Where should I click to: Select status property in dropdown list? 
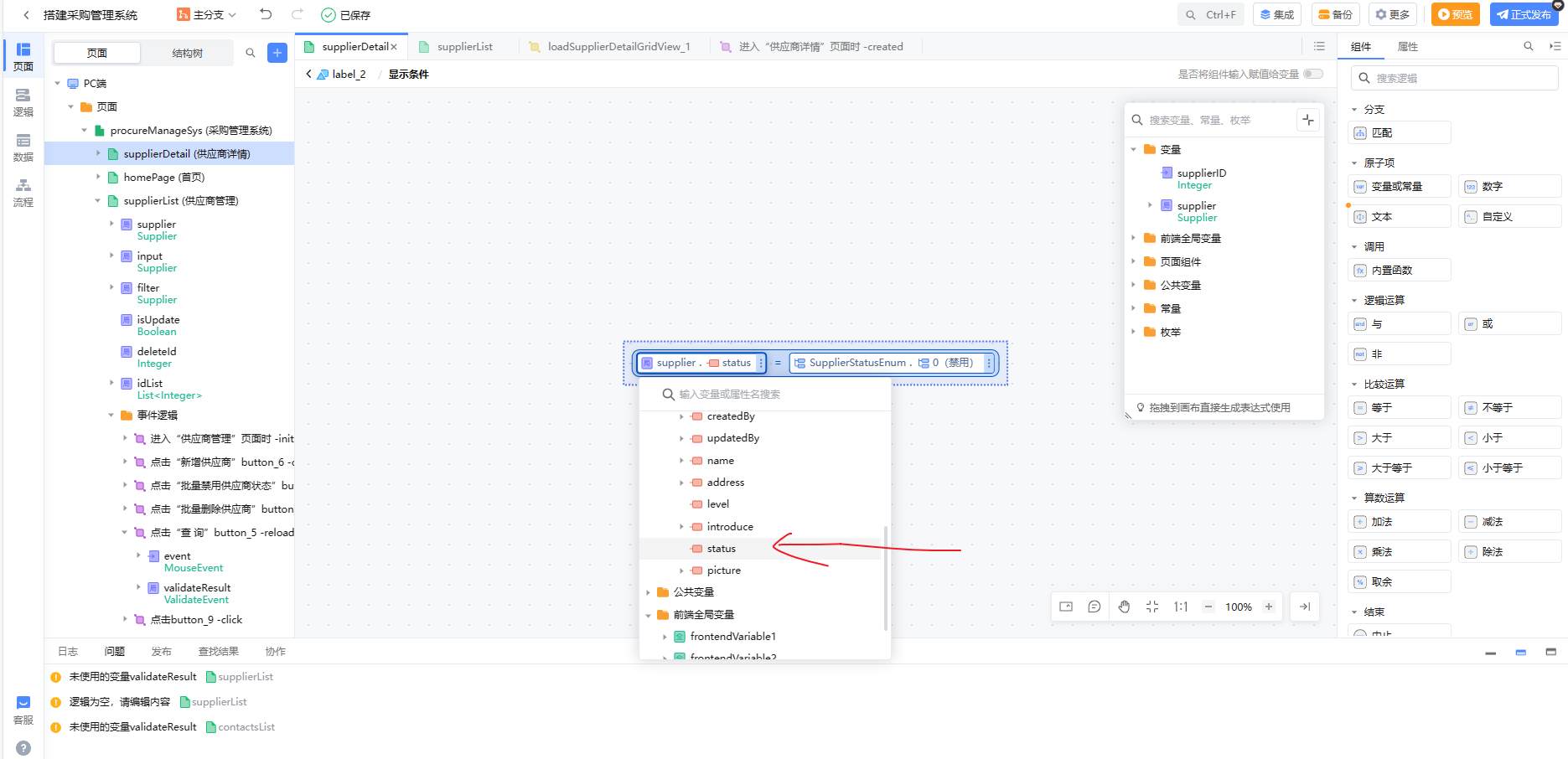(x=760, y=549)
